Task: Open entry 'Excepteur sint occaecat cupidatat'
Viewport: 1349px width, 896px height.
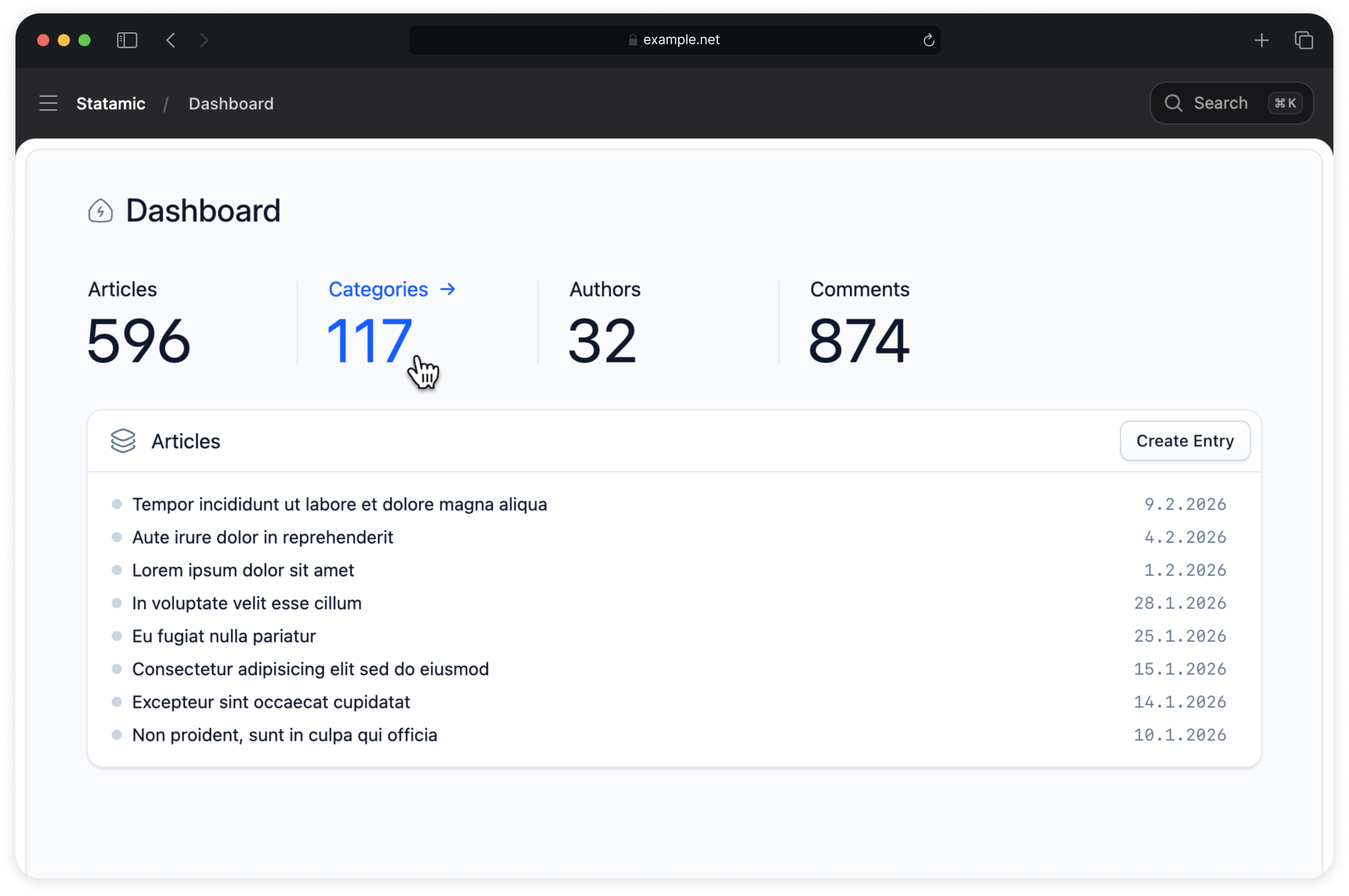Action: [271, 702]
